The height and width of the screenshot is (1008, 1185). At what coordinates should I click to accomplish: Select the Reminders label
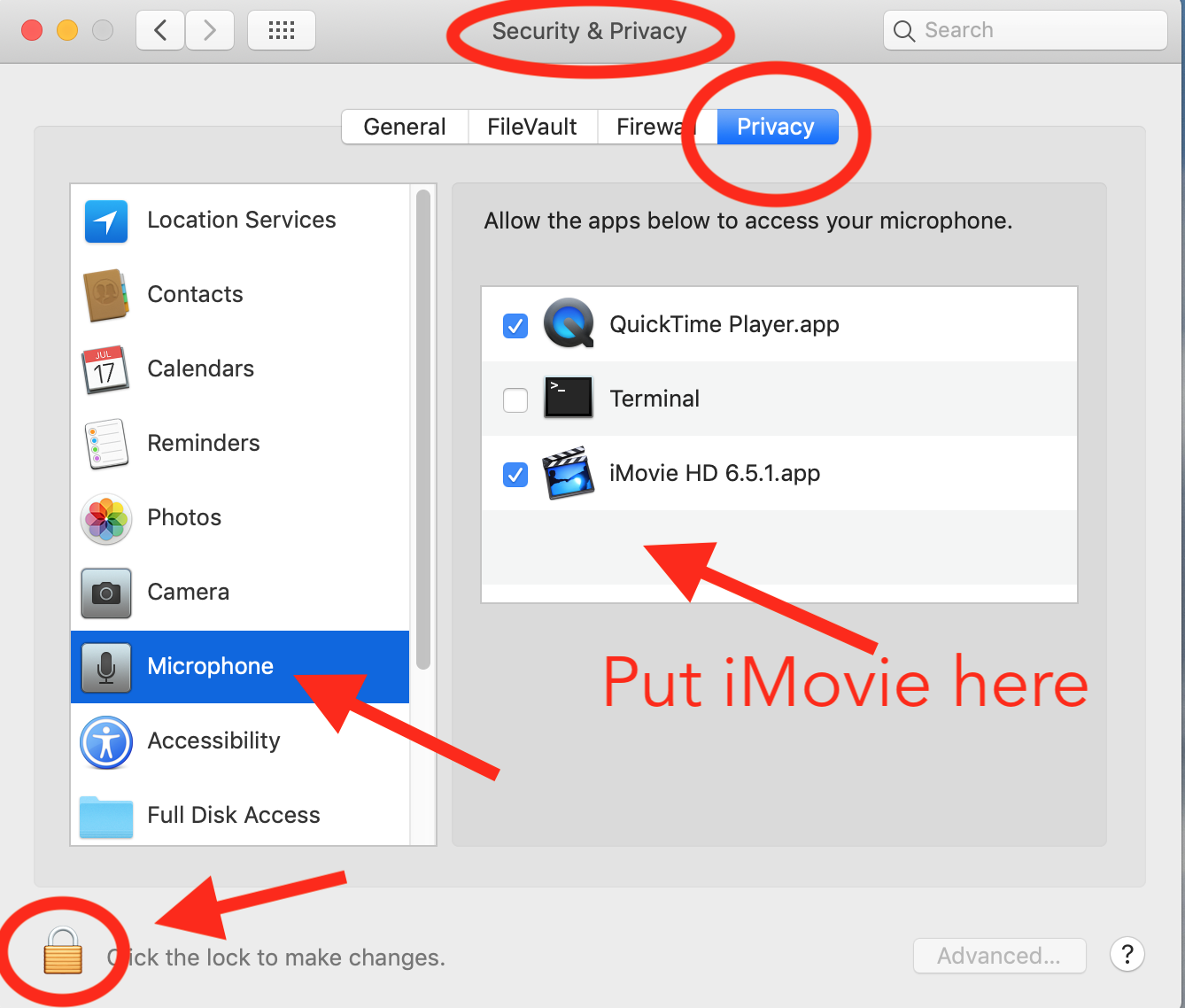pos(204,443)
